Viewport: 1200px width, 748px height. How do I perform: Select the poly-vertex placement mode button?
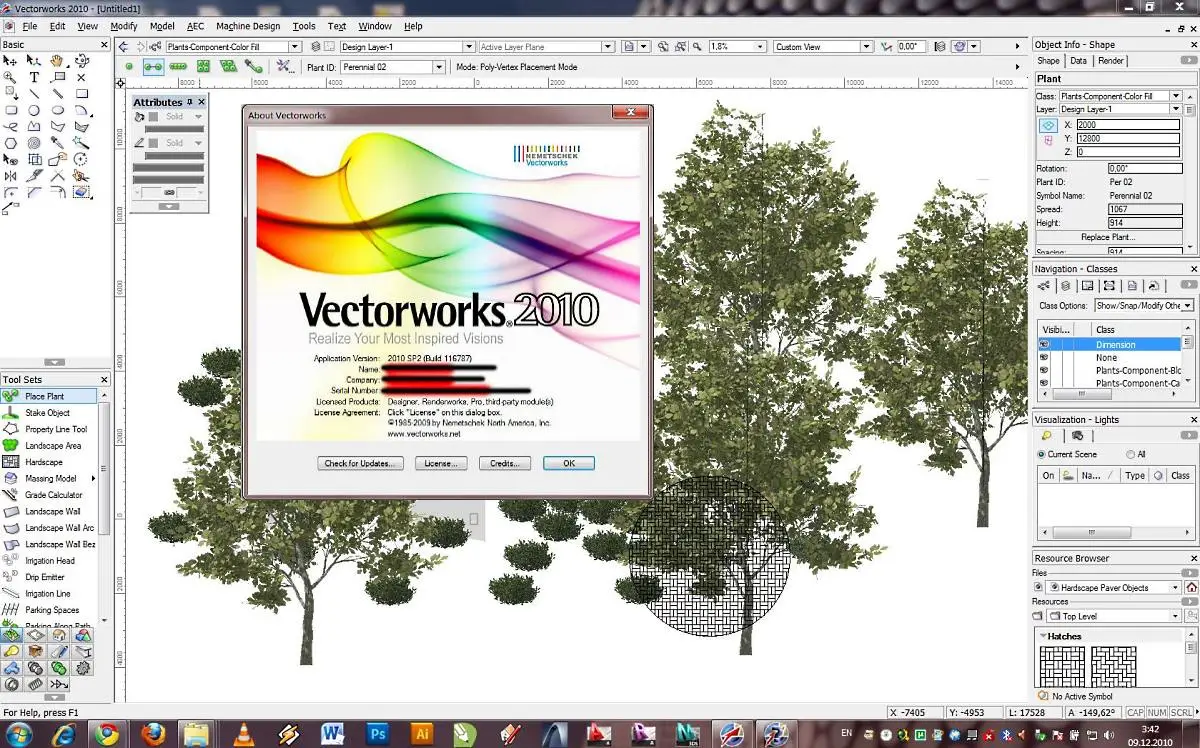(x=153, y=67)
